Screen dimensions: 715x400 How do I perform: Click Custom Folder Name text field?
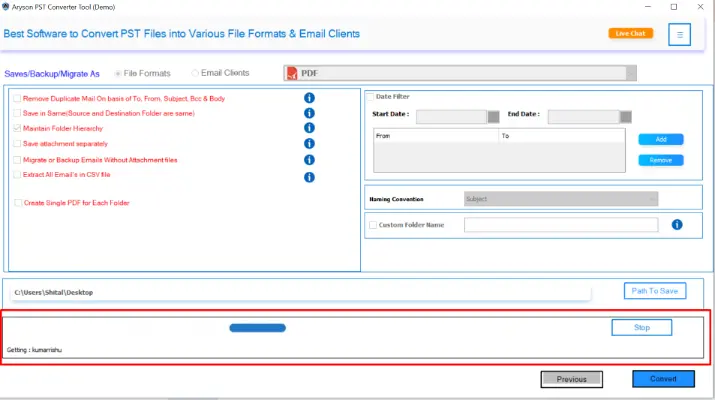pos(561,224)
